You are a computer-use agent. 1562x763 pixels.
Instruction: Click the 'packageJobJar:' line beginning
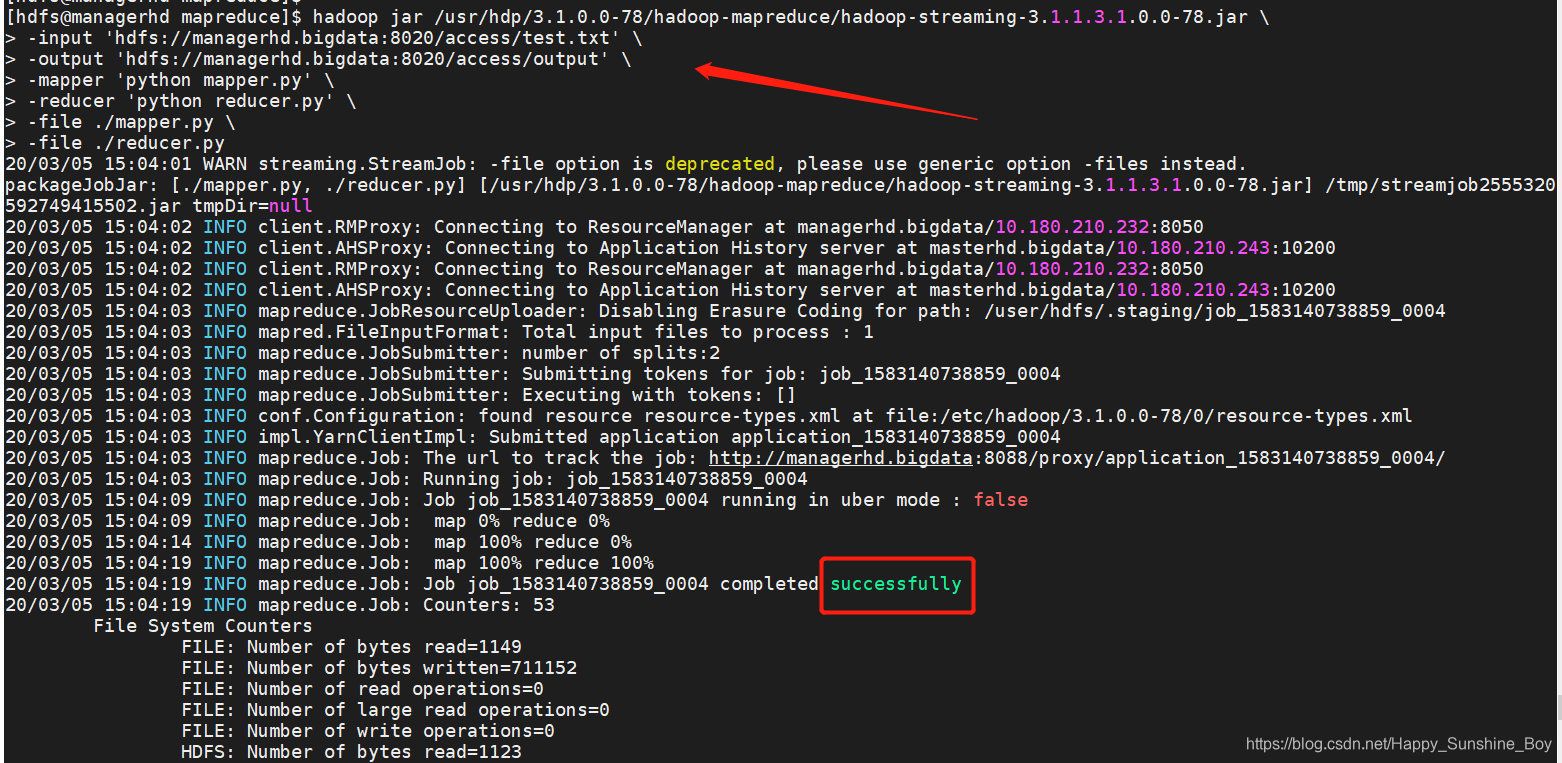[x=82, y=185]
